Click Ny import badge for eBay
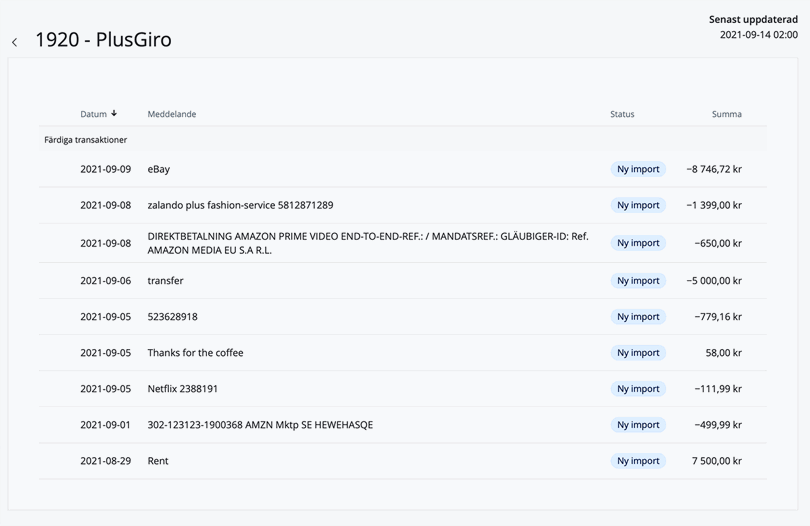 [638, 169]
